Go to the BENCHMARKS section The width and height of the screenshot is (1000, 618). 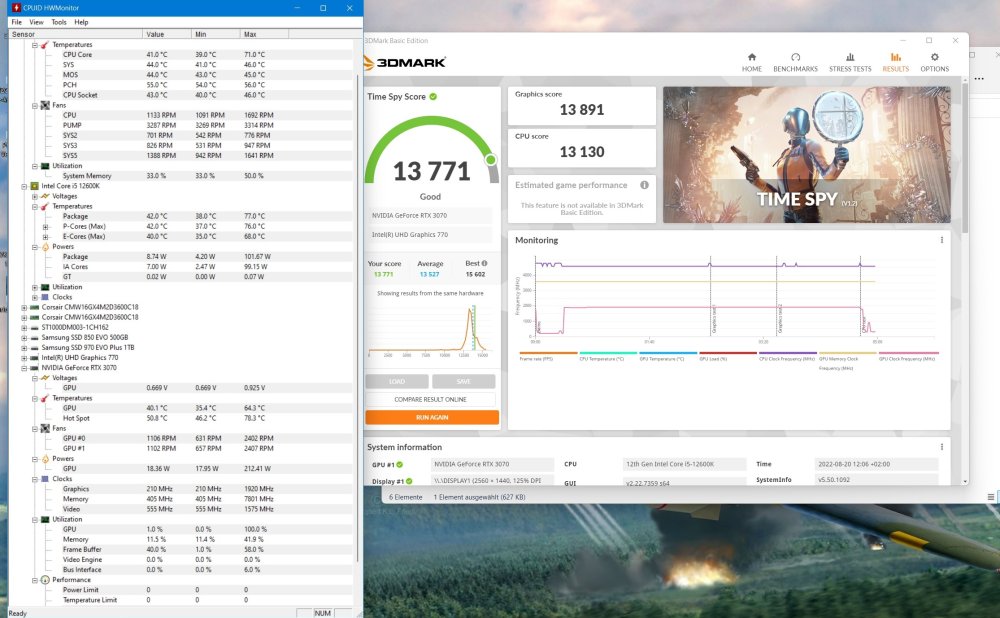(795, 62)
